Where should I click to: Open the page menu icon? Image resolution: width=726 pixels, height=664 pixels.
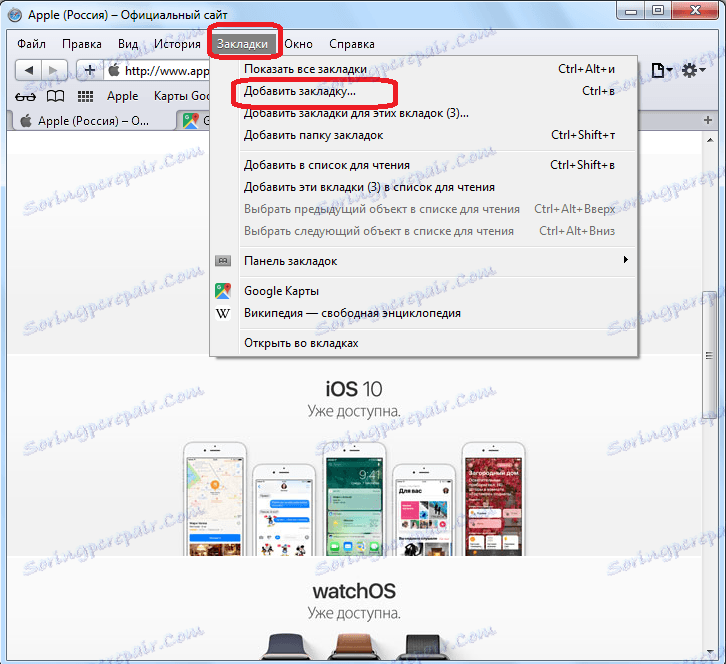[x=661, y=70]
